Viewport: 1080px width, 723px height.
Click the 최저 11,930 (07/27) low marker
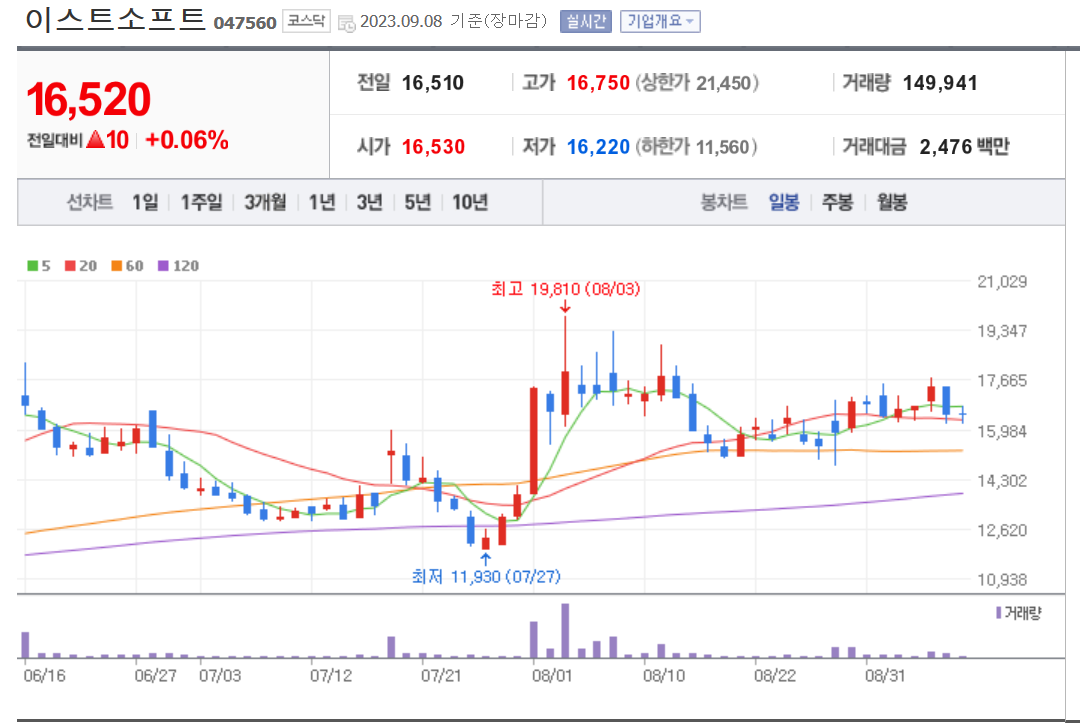486,576
